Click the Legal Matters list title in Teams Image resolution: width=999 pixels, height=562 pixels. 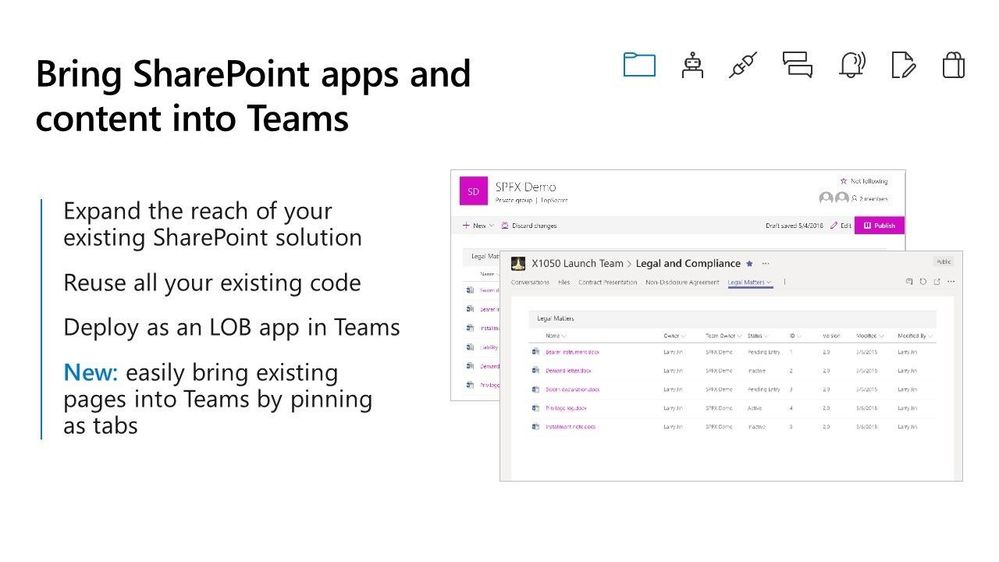[x=556, y=319]
